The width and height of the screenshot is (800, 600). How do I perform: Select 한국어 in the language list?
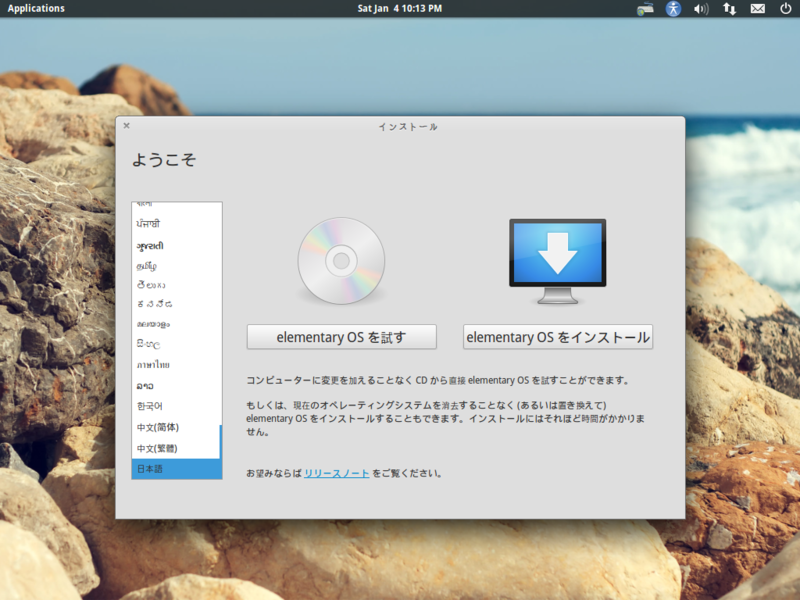coord(176,406)
